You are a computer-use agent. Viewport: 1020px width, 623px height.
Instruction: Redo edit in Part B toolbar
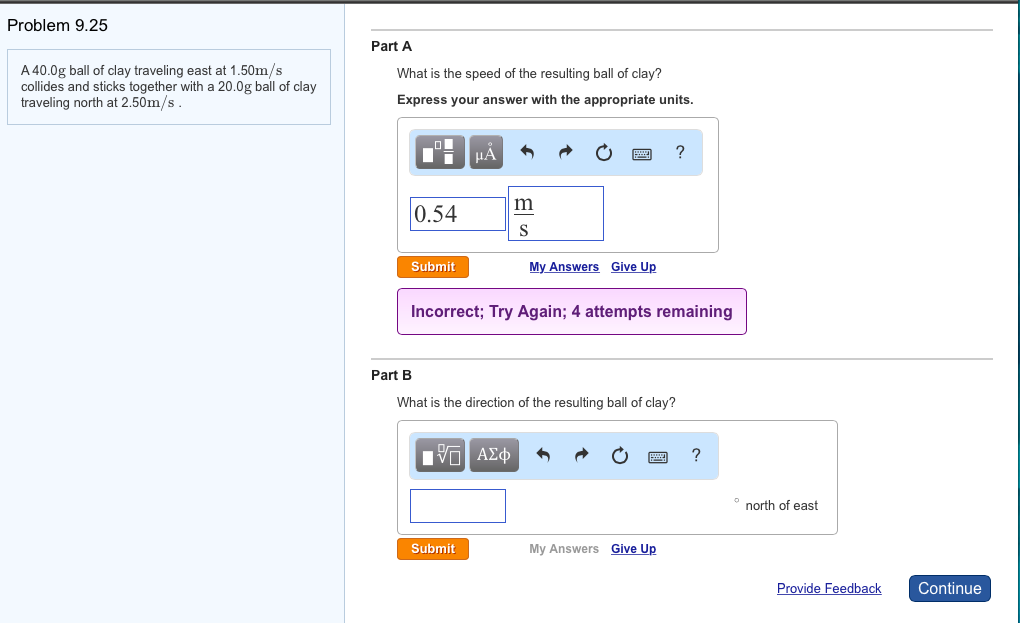[582, 455]
